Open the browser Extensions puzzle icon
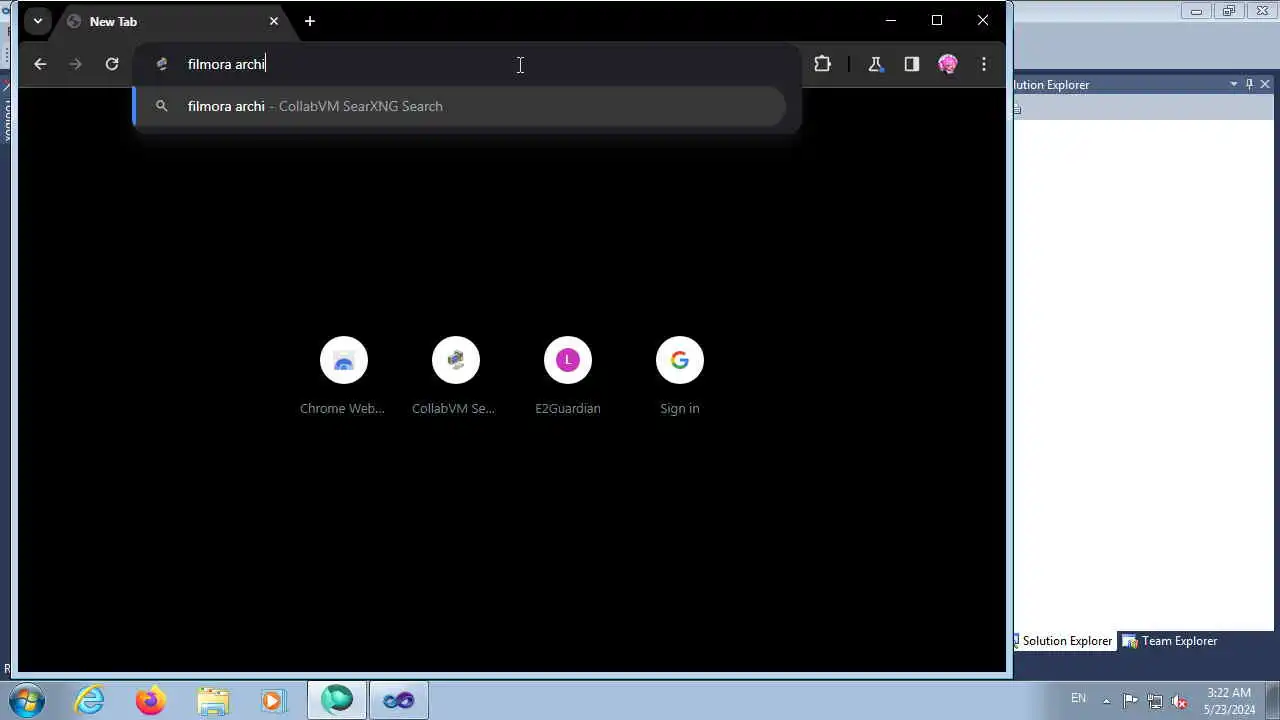Viewport: 1280px width, 720px height. coord(822,64)
